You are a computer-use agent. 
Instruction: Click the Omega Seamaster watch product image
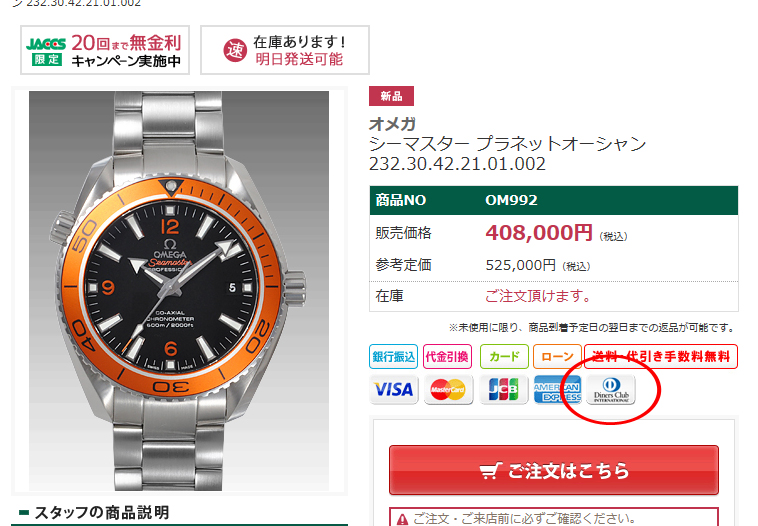tap(179, 291)
